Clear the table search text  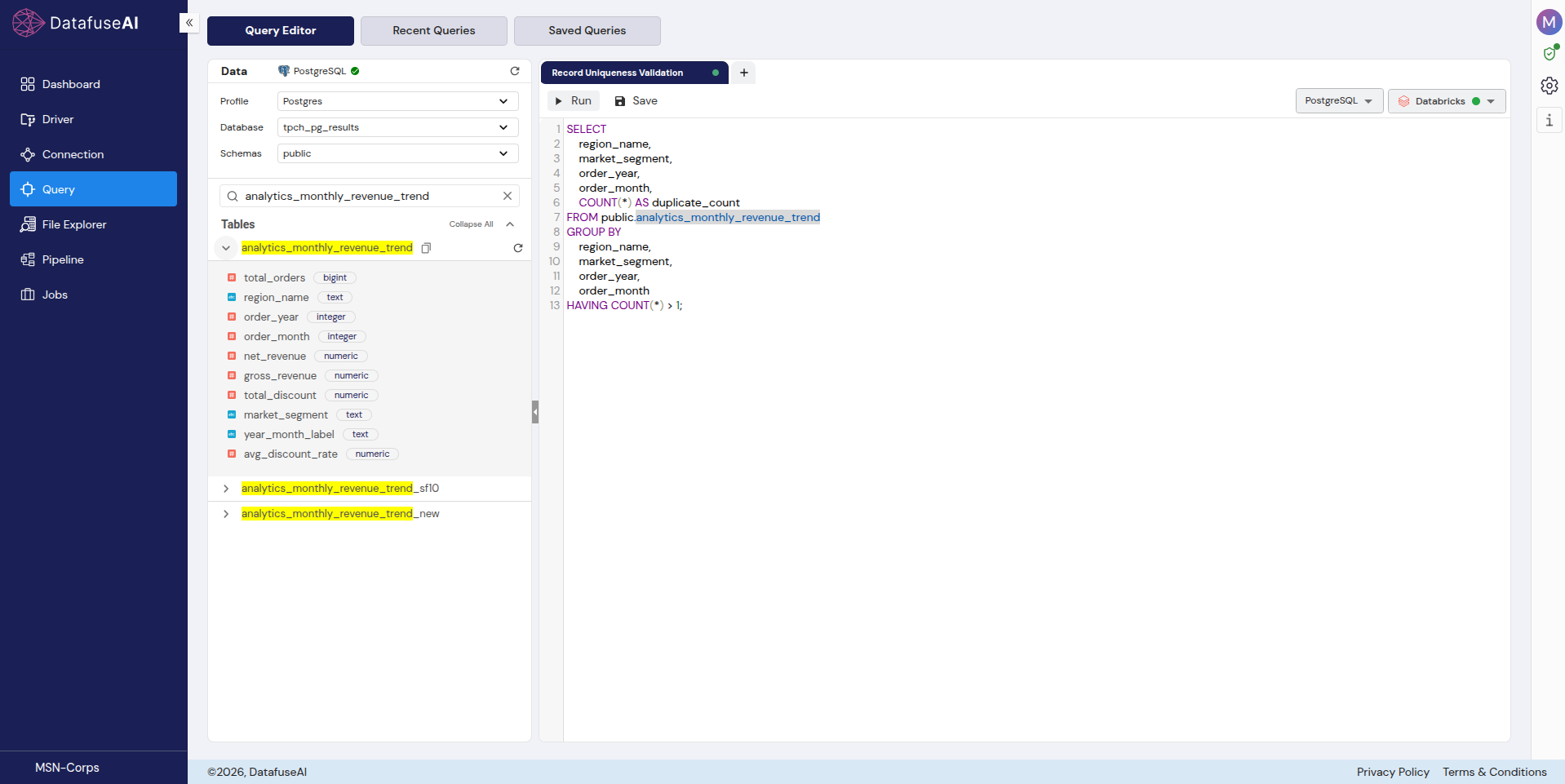tap(508, 196)
